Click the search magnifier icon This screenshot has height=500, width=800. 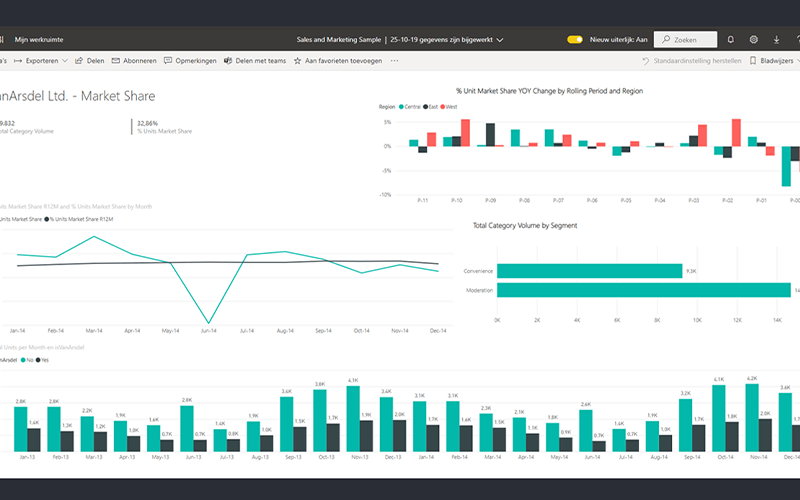tap(666, 39)
